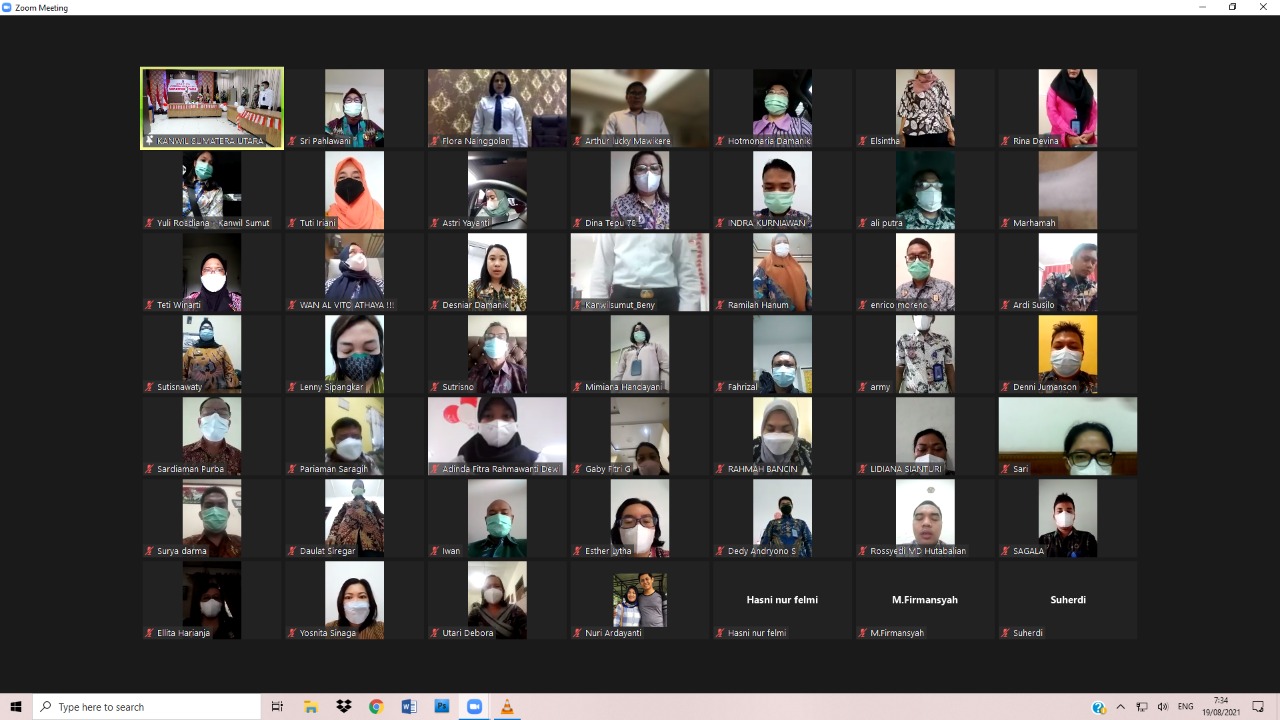Switch to Photoshop in the taskbar
The height and width of the screenshot is (720, 1280).
click(x=441, y=707)
